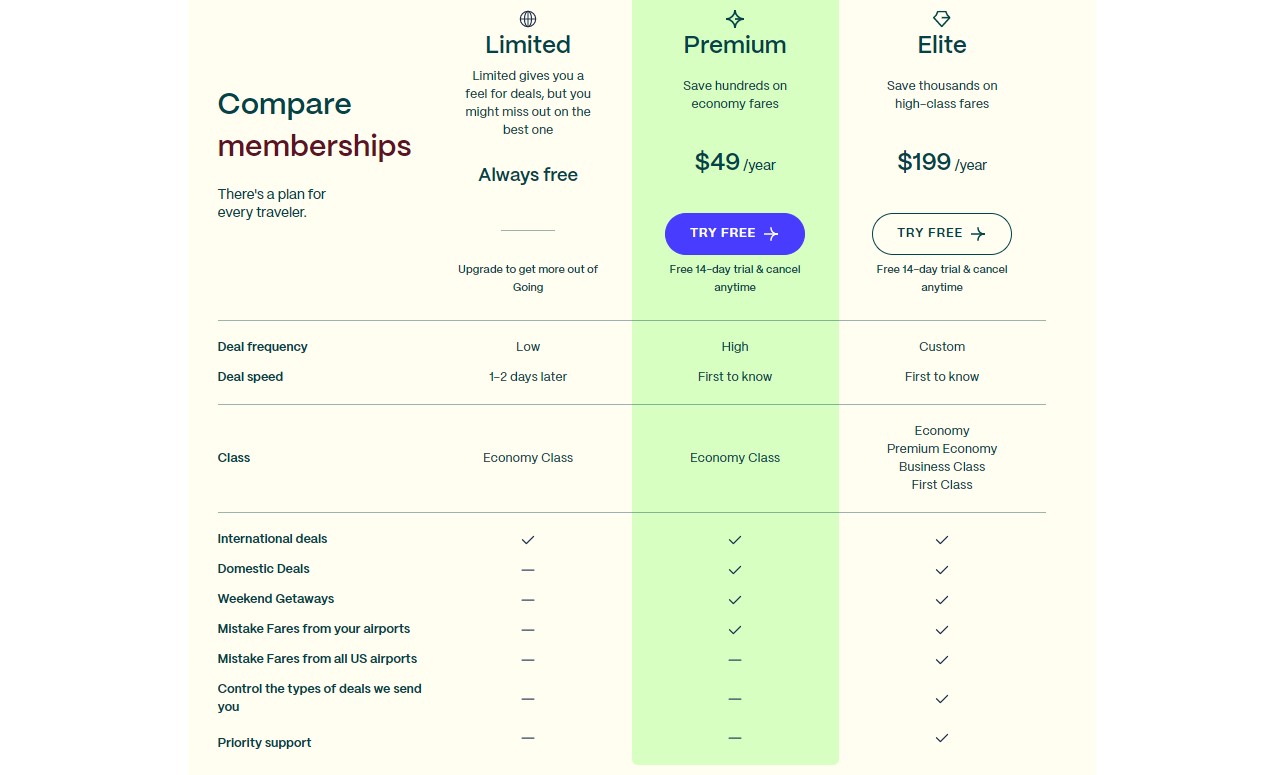Image resolution: width=1284 pixels, height=775 pixels.
Task: Click the dash for Premium Priority support
Action: 735,738
